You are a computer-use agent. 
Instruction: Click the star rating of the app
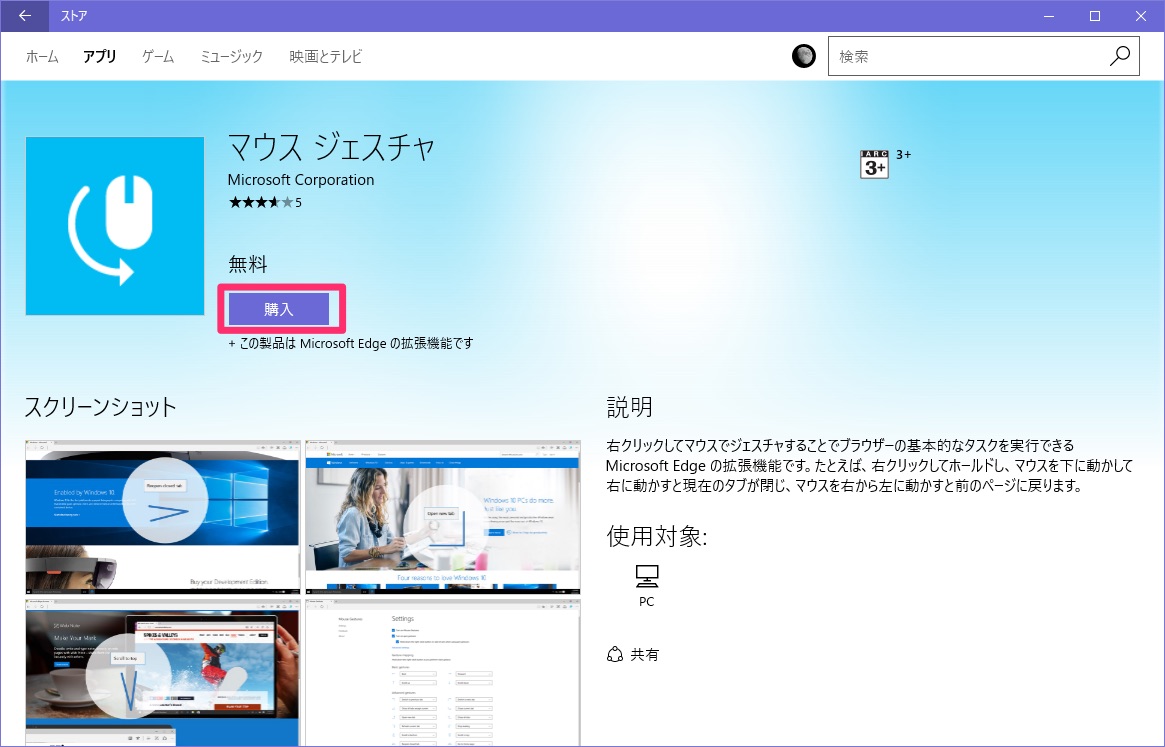261,202
